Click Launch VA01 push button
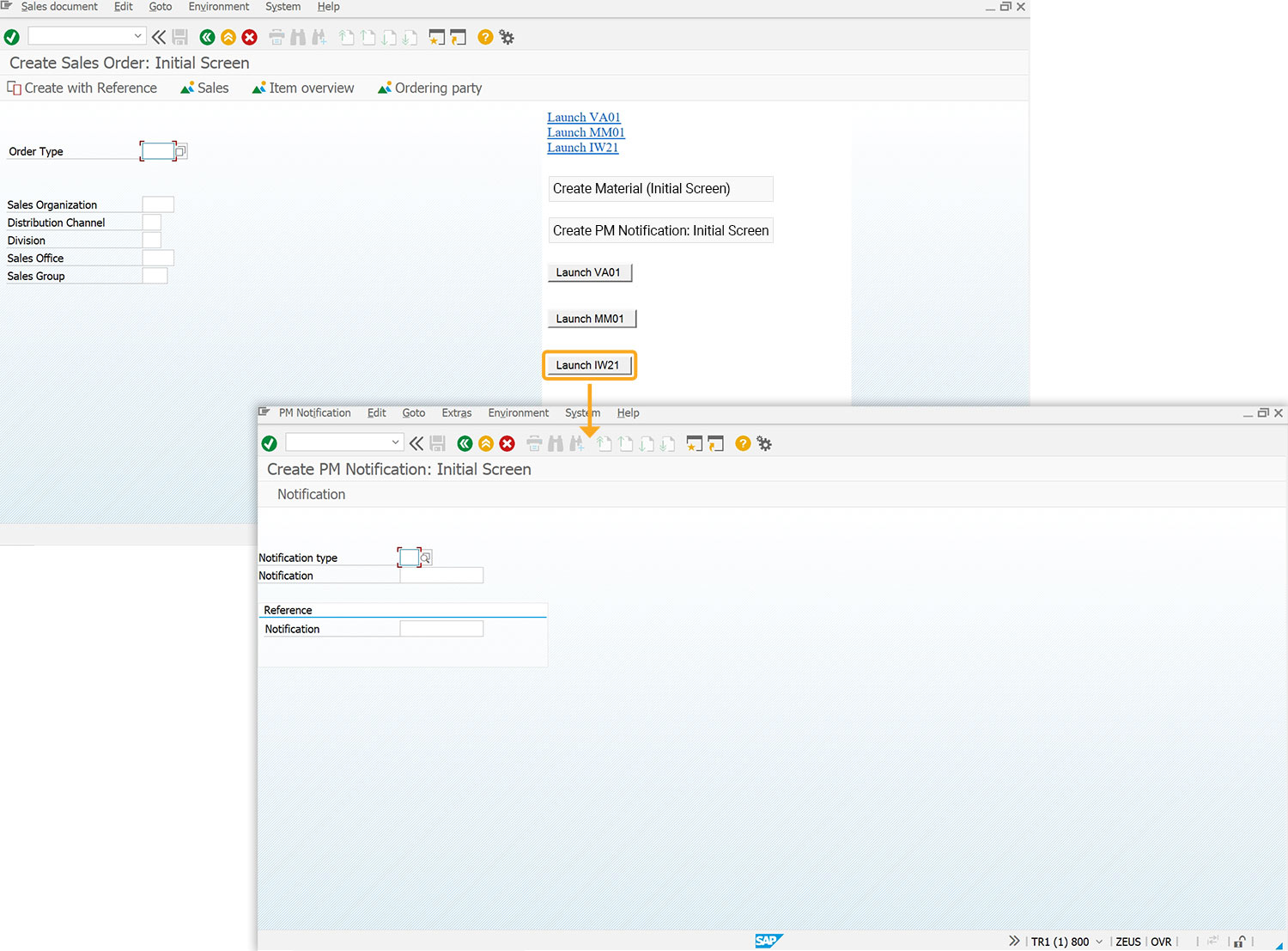1288x951 pixels. point(590,272)
